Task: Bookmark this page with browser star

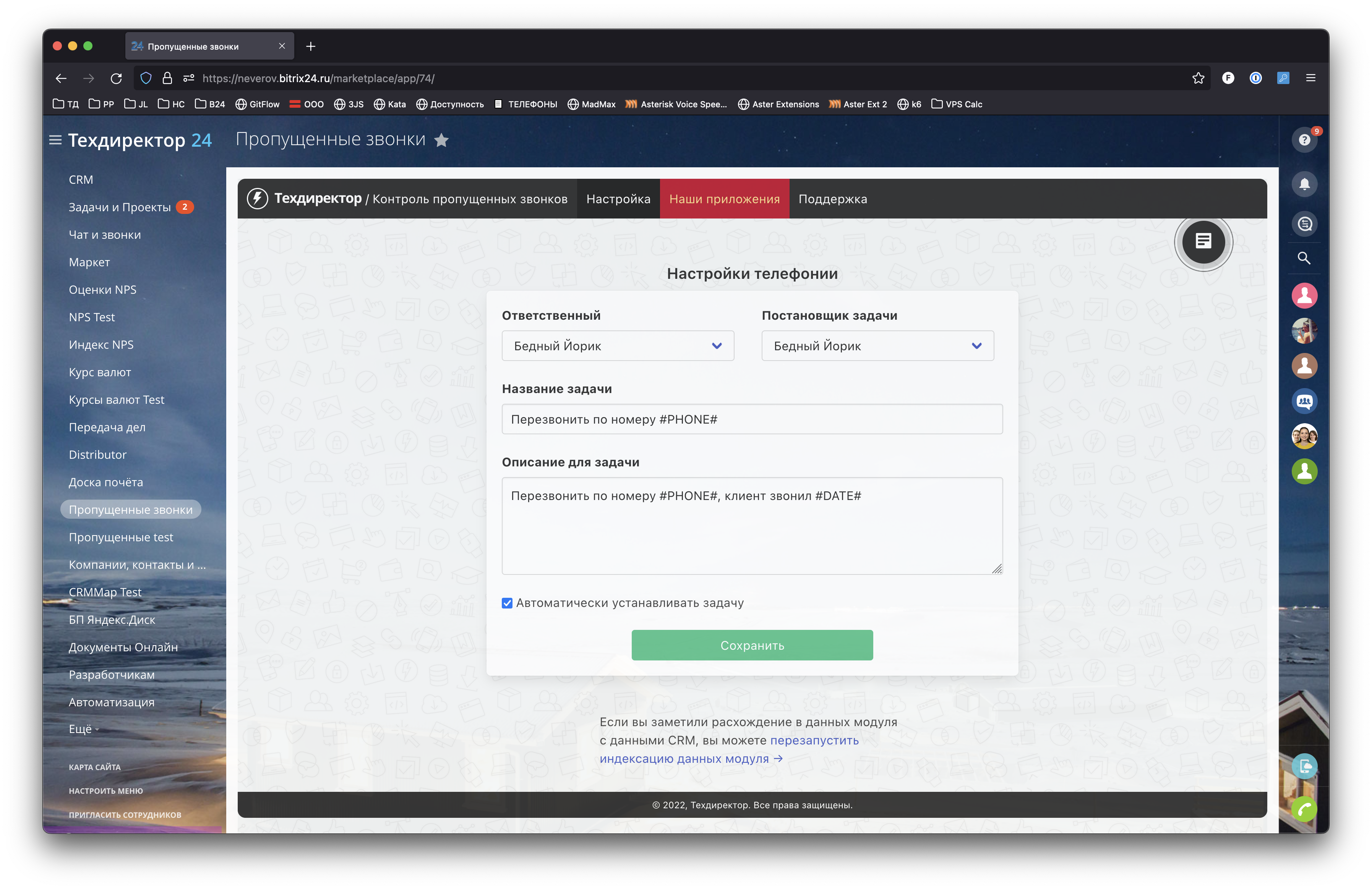Action: pos(1198,78)
